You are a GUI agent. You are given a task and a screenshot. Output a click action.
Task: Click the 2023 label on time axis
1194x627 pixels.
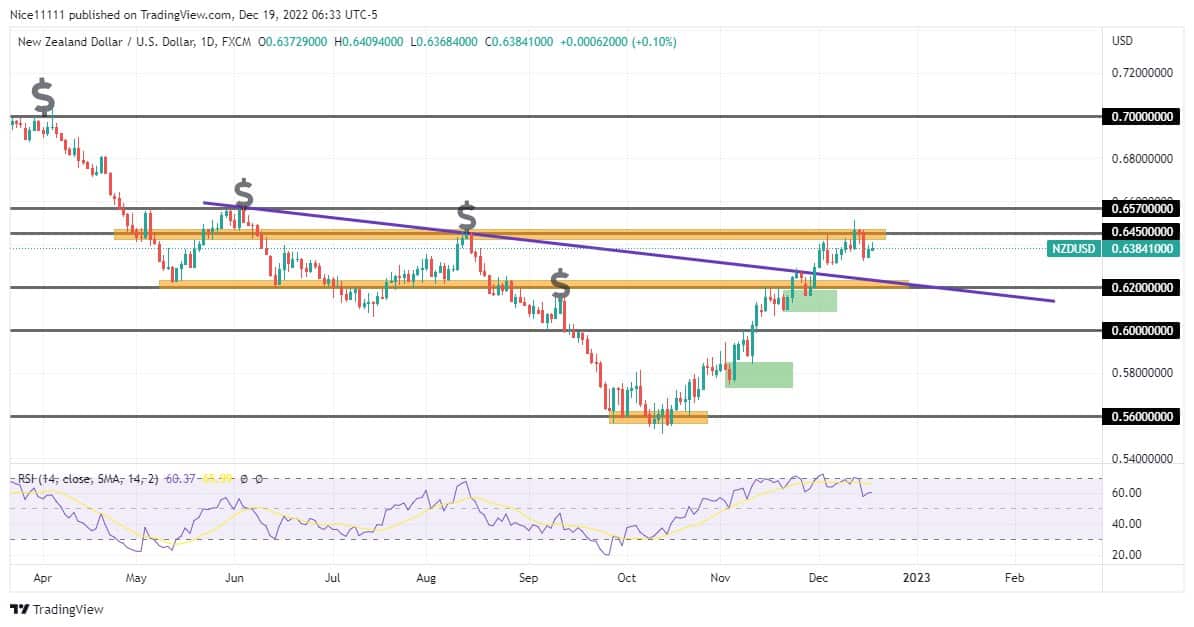tap(916, 578)
